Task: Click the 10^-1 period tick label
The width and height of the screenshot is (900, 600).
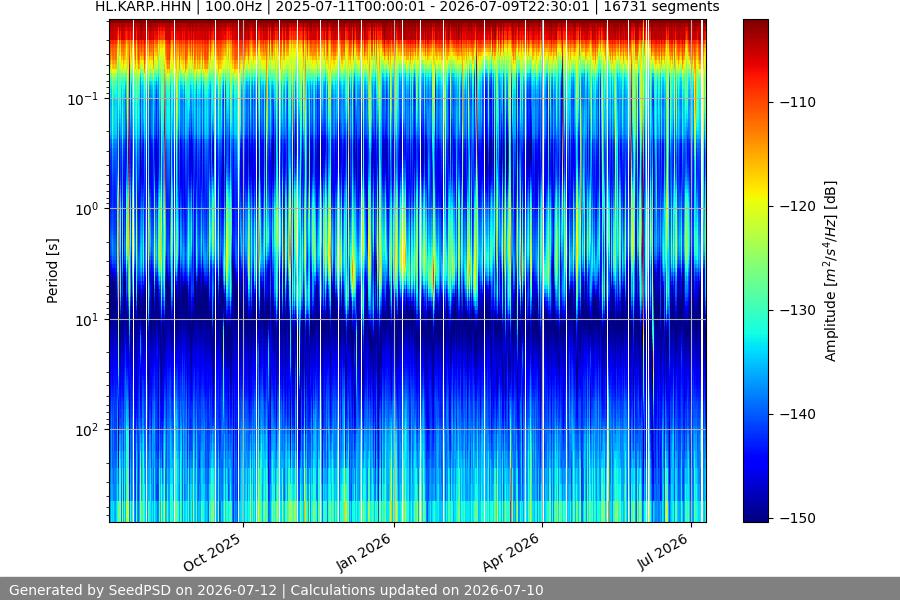Action: 83,99
